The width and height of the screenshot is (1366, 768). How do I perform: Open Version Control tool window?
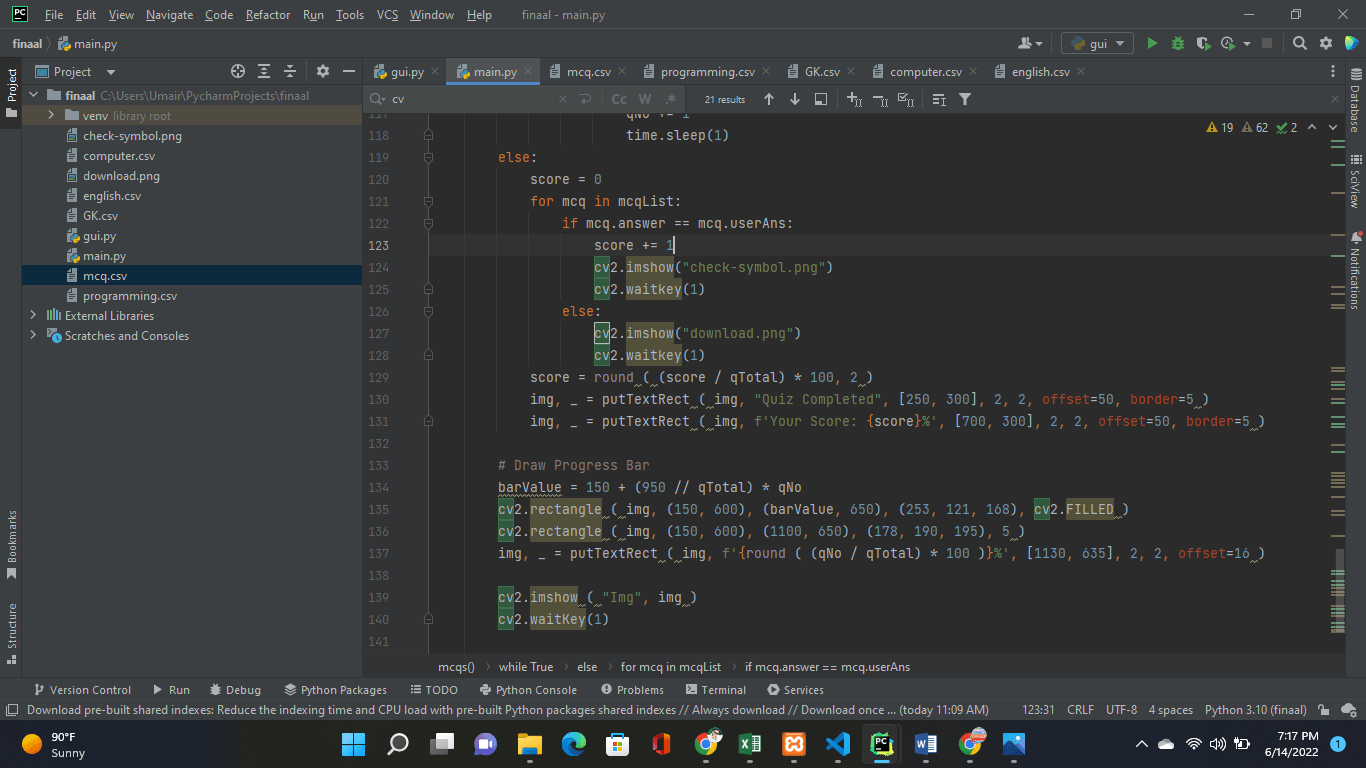82,690
